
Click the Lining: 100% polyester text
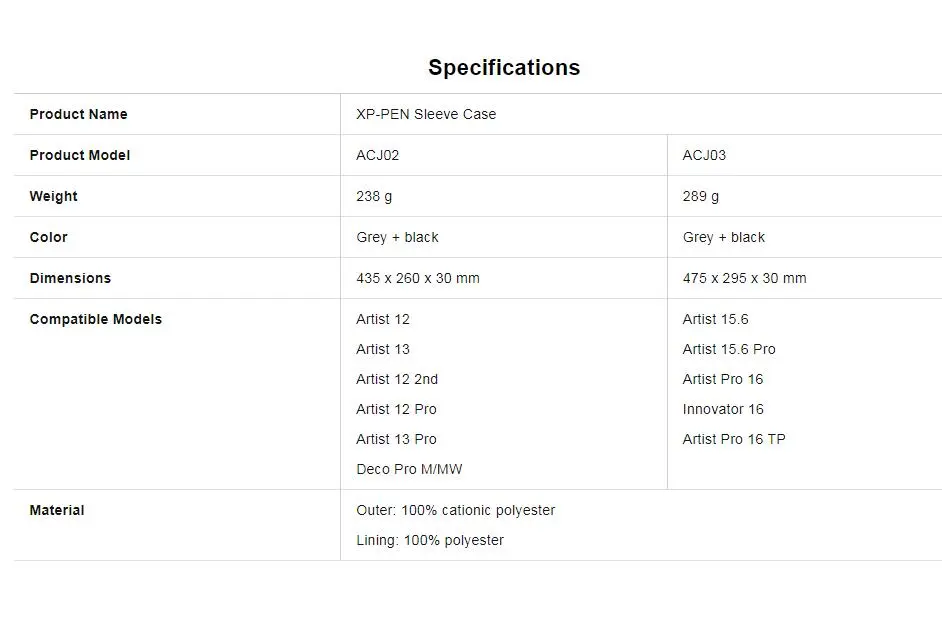430,541
